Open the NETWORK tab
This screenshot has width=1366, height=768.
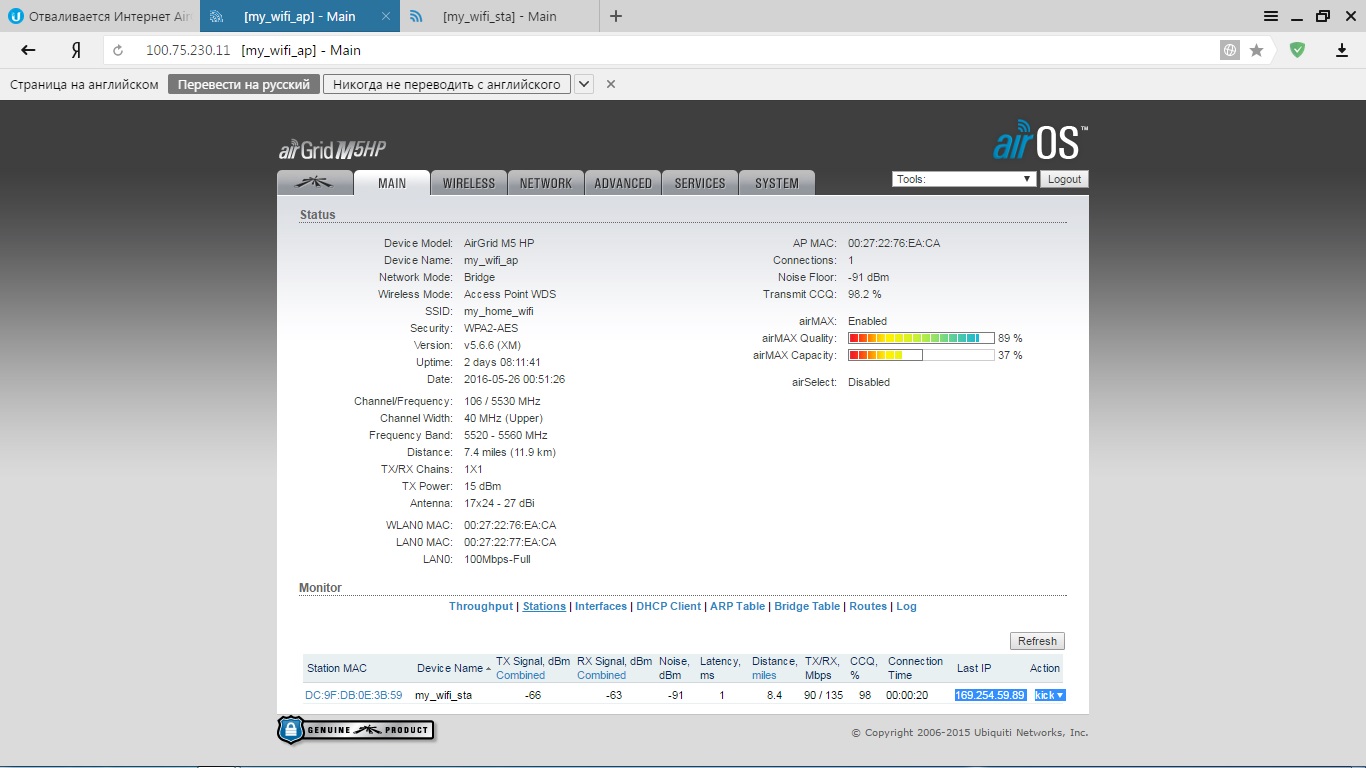[546, 183]
